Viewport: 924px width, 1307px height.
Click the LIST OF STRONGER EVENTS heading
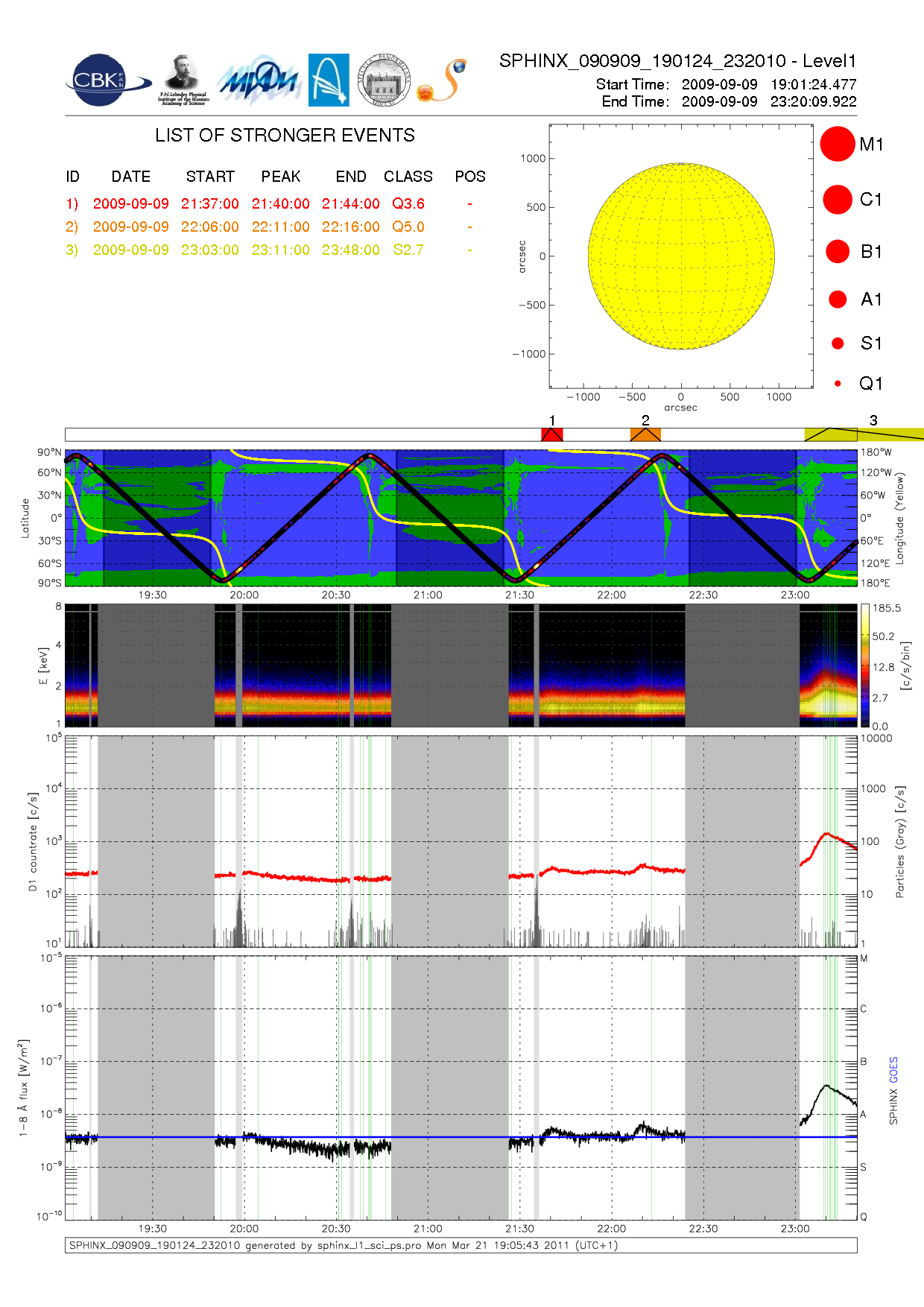click(285, 136)
